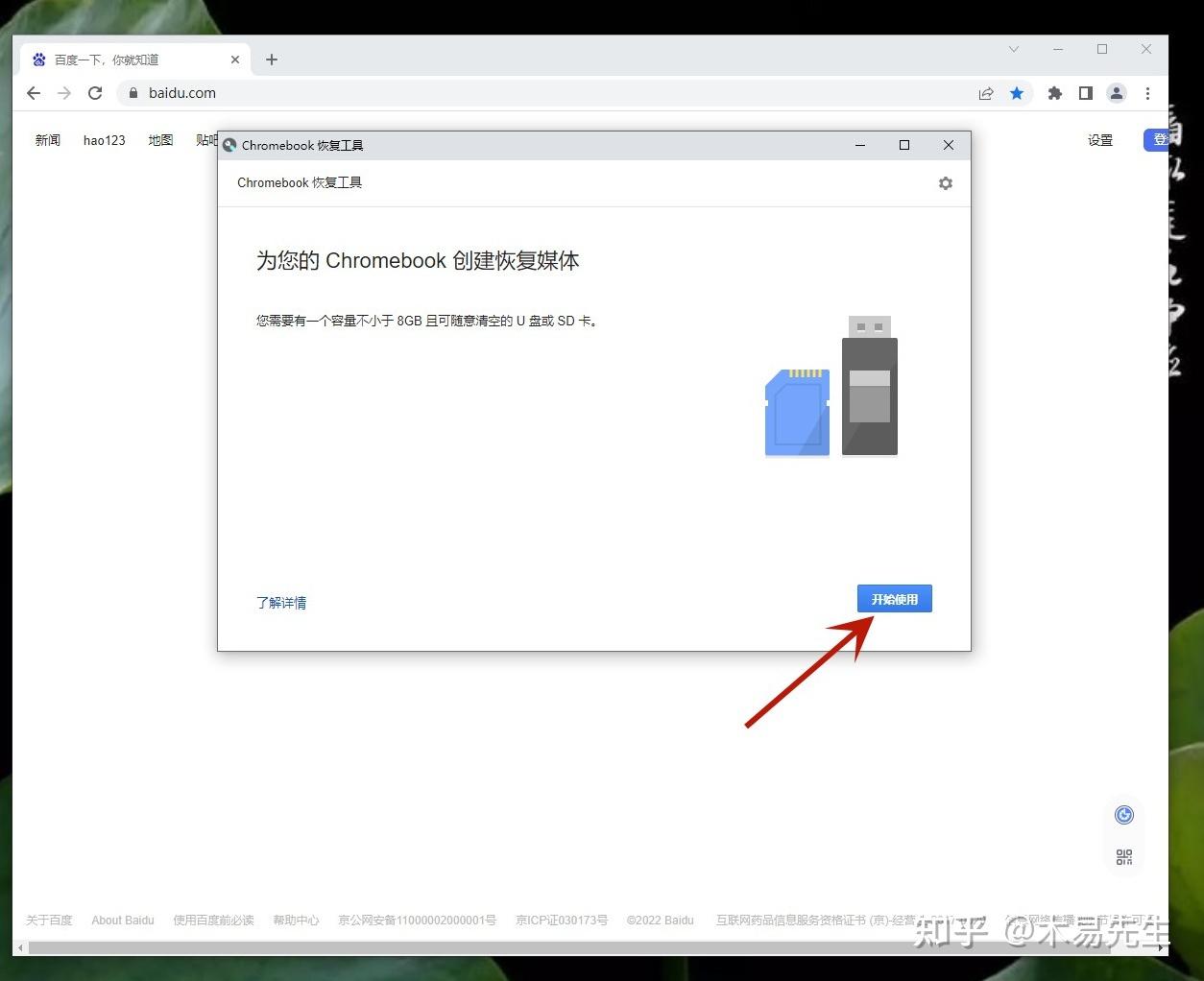
Task: Reload the baidu.com page
Action: (95, 93)
